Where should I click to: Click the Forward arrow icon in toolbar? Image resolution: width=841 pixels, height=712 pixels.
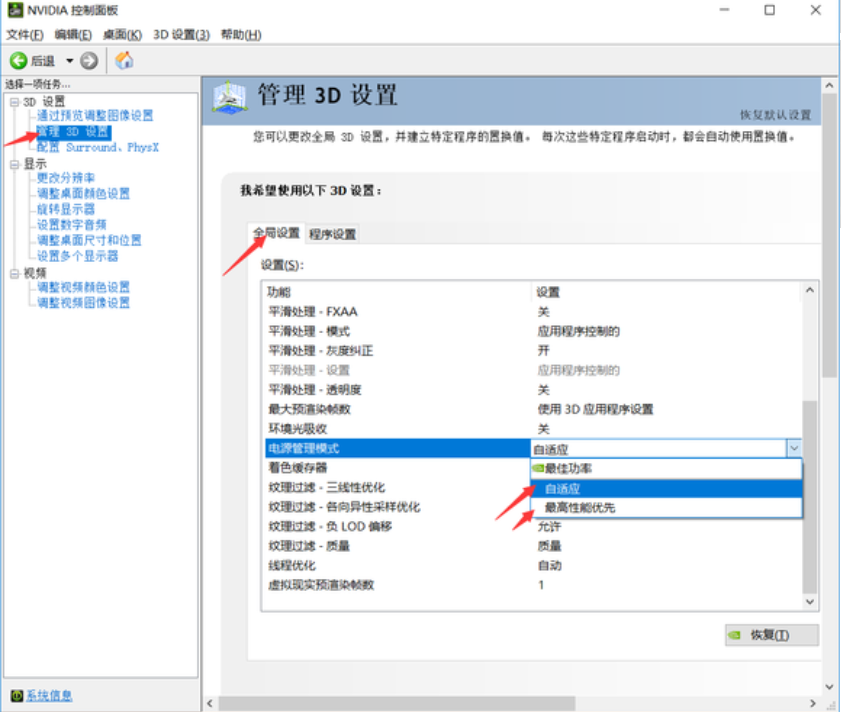(x=90, y=61)
